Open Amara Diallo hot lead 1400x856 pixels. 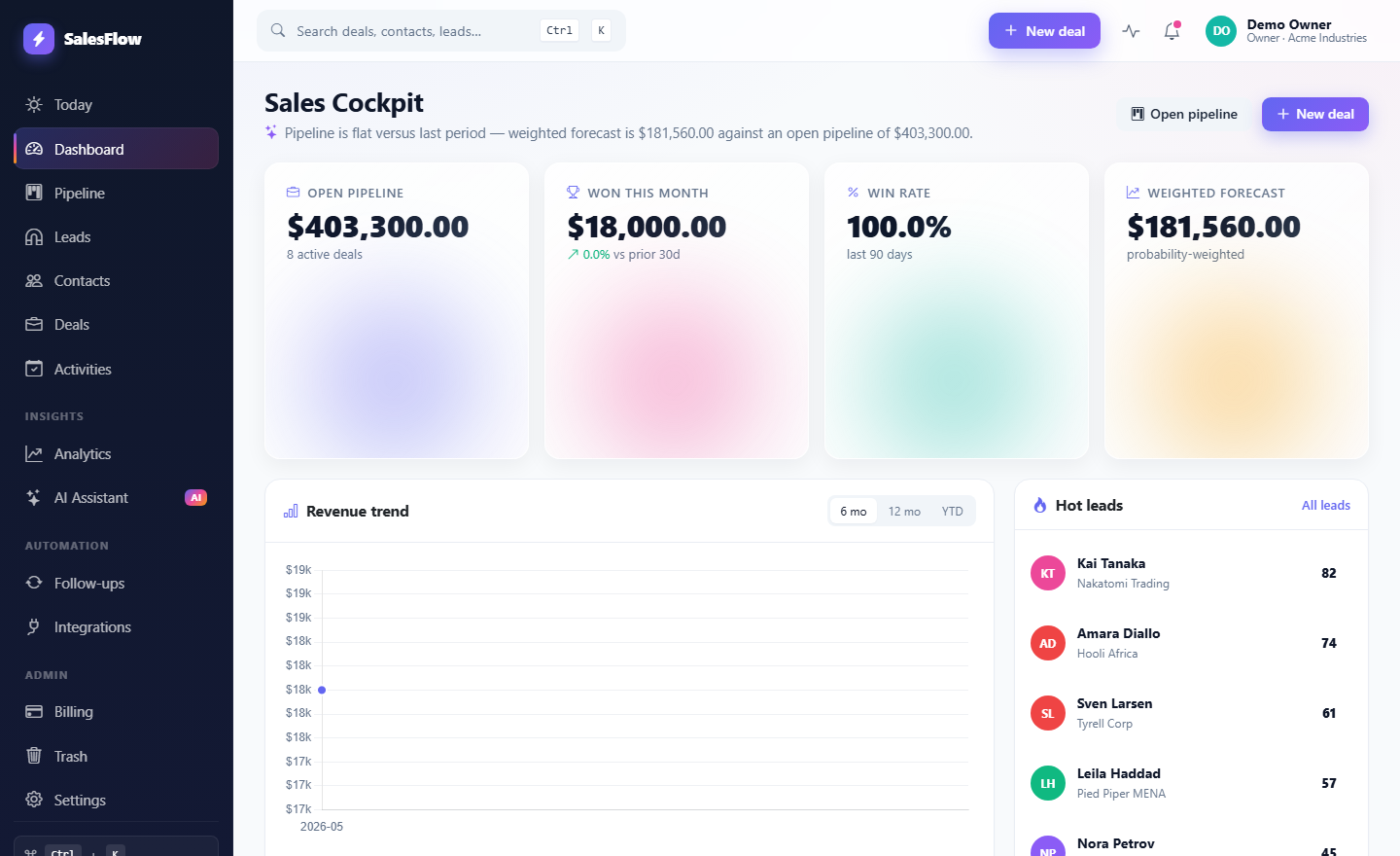point(1191,643)
